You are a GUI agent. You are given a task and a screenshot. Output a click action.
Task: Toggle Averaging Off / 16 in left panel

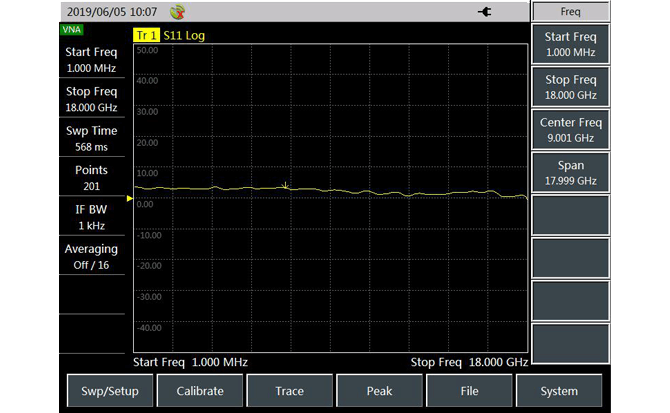coord(91,256)
